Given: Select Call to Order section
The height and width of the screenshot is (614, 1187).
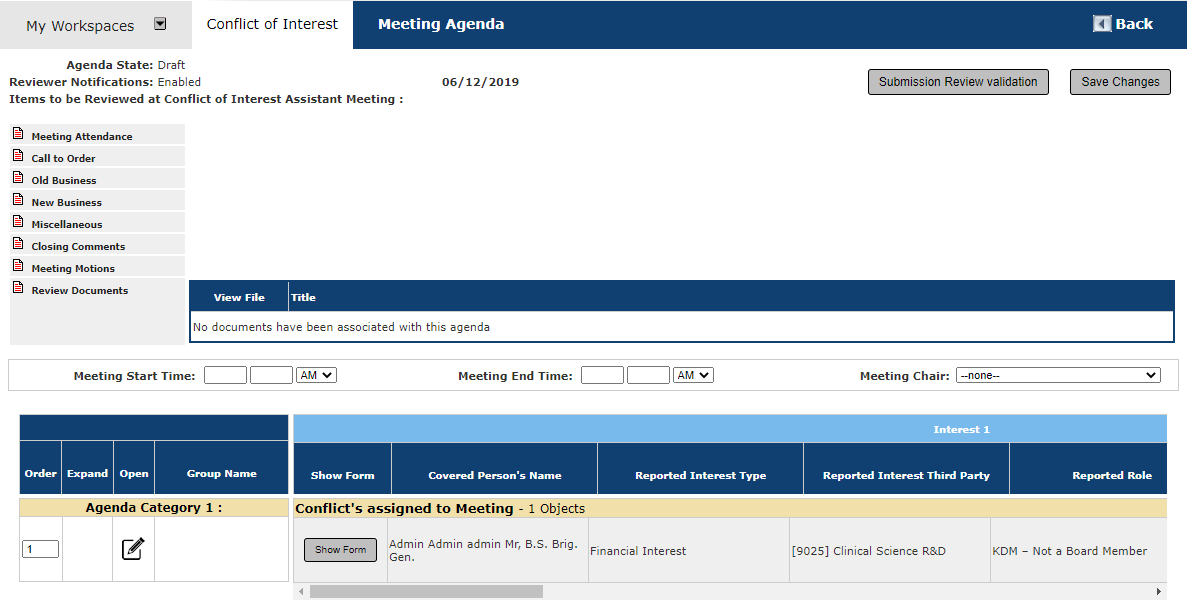Looking at the screenshot, I should tap(64, 158).
